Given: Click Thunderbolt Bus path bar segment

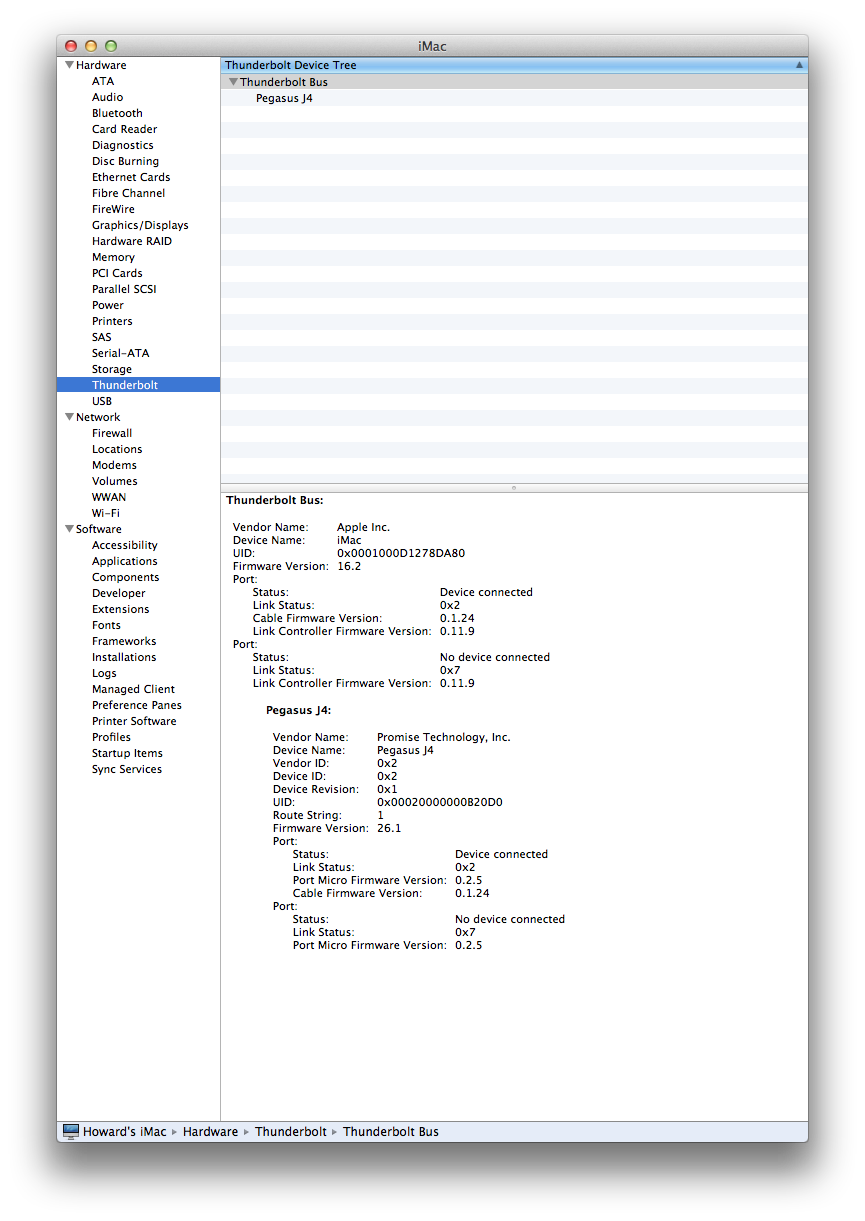Looking at the screenshot, I should click(391, 1132).
